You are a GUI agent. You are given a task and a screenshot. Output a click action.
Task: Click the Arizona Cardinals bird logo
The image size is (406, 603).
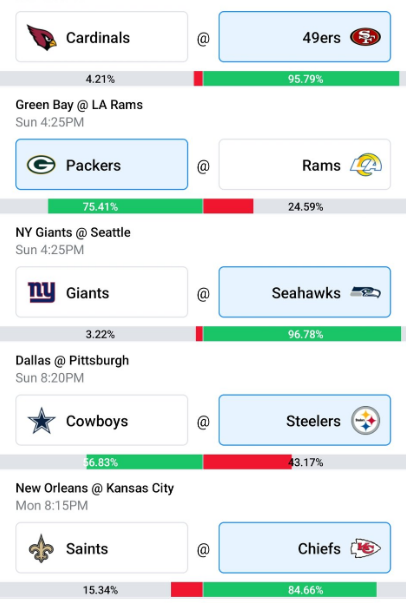(x=42, y=37)
